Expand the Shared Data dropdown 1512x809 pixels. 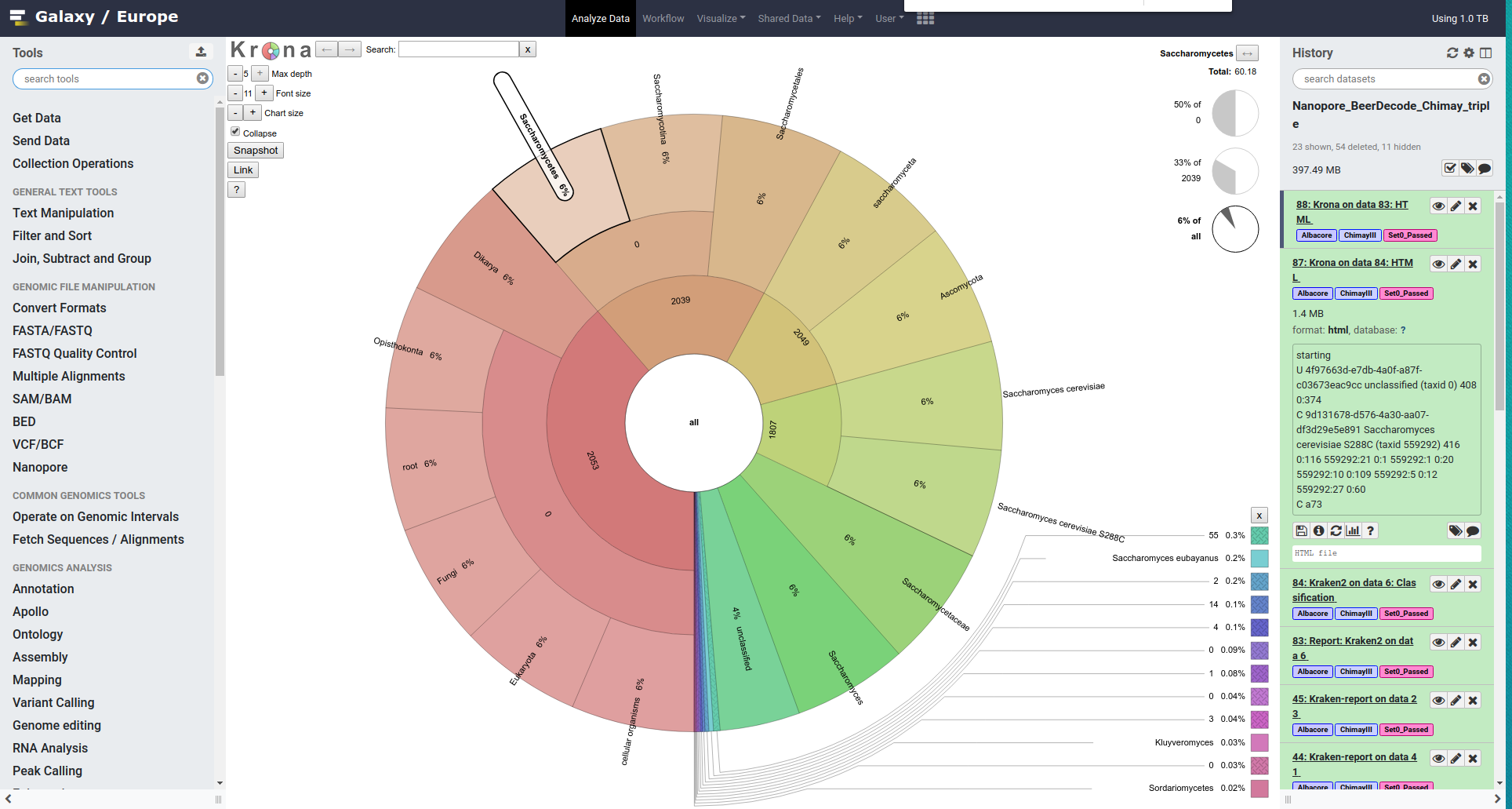tap(789, 19)
